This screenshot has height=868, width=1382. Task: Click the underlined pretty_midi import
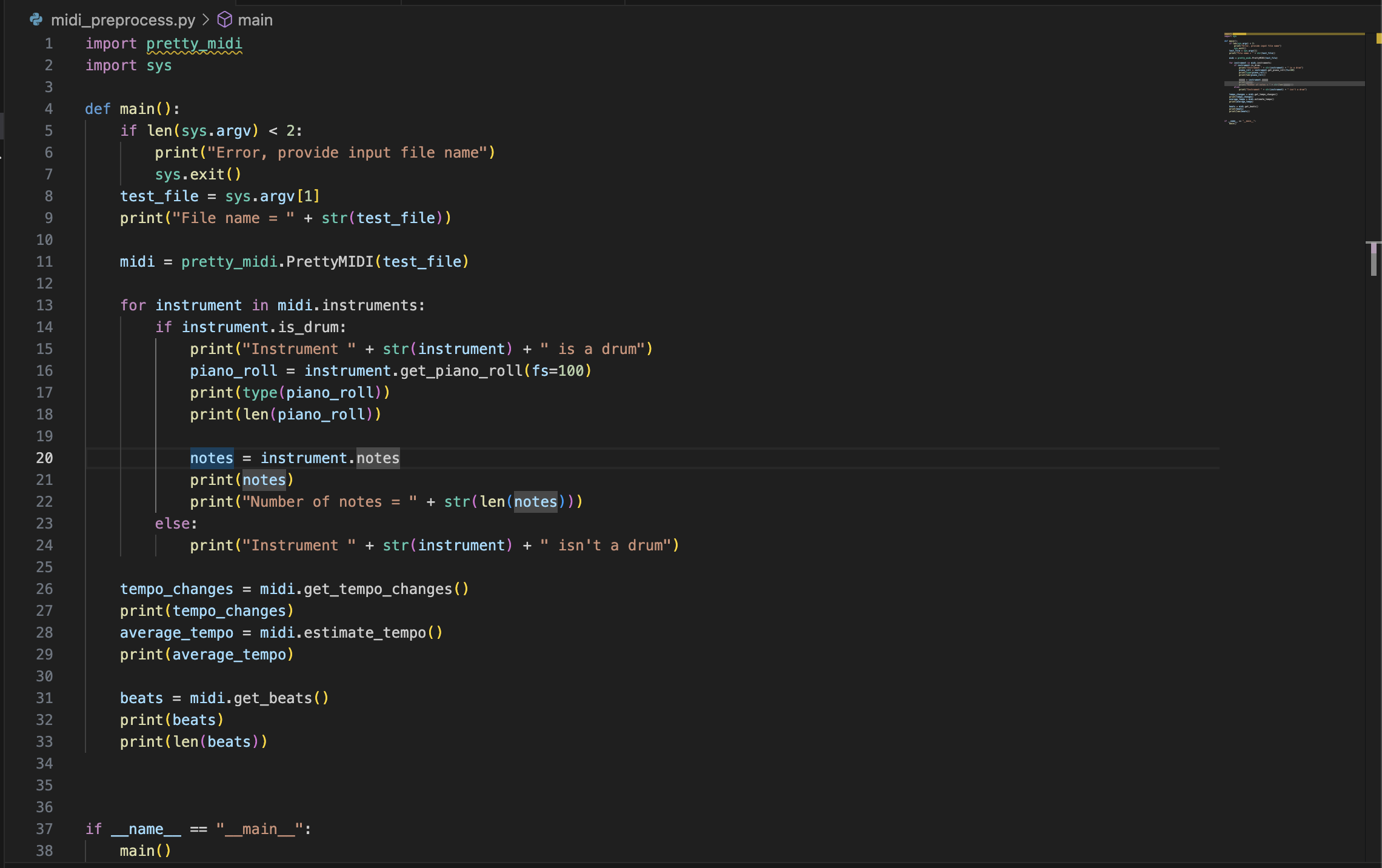[x=194, y=44]
